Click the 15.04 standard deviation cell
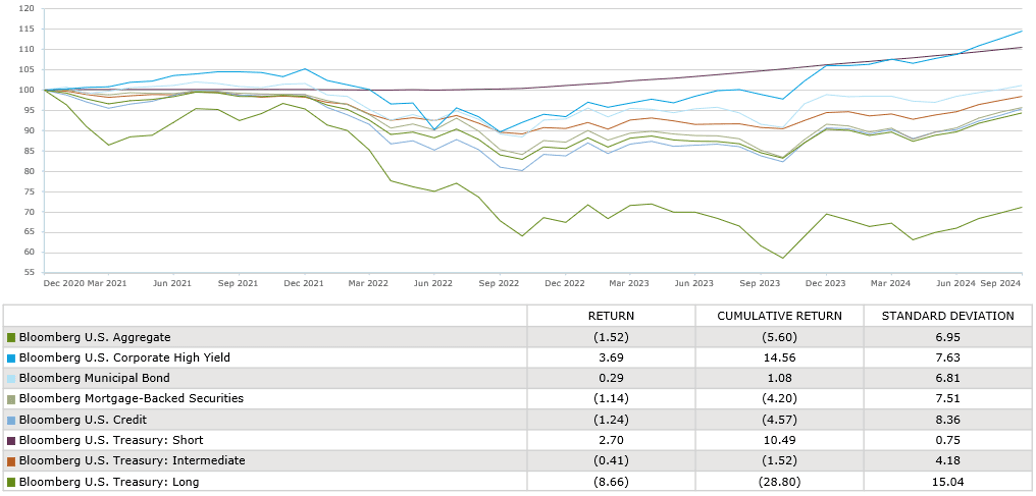 (x=947, y=482)
